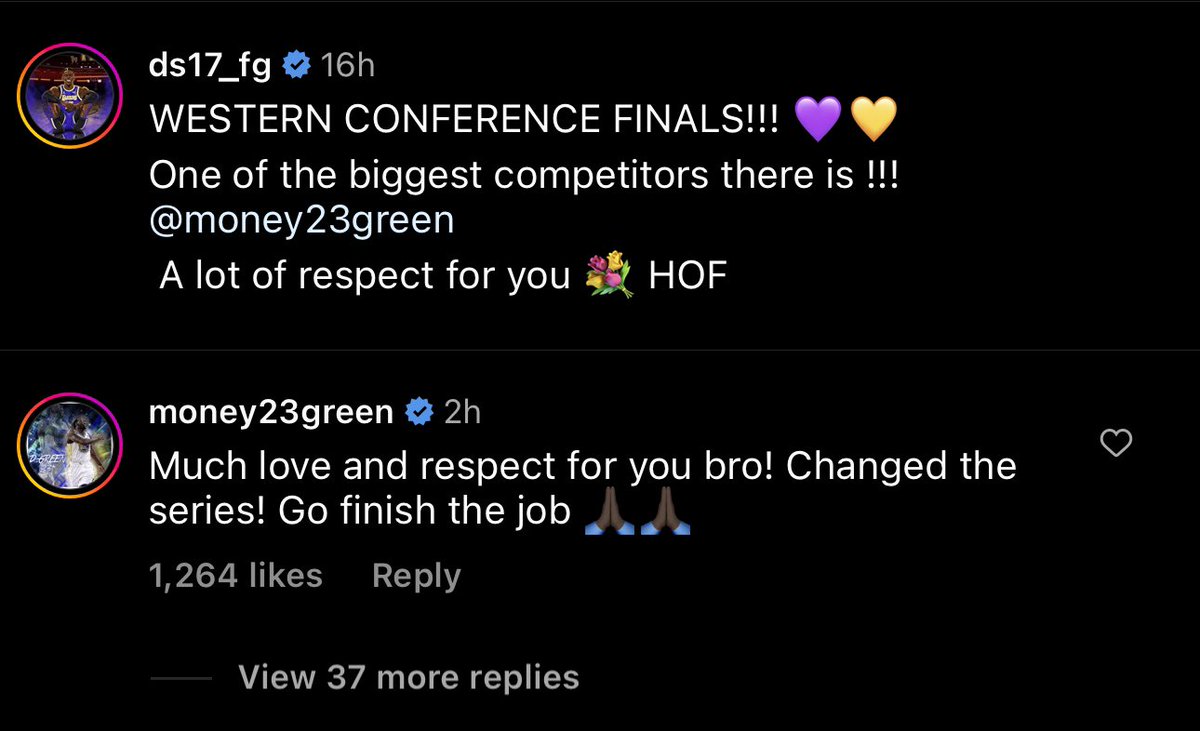
Task: Click verified badge next to money23green
Action: [417, 412]
